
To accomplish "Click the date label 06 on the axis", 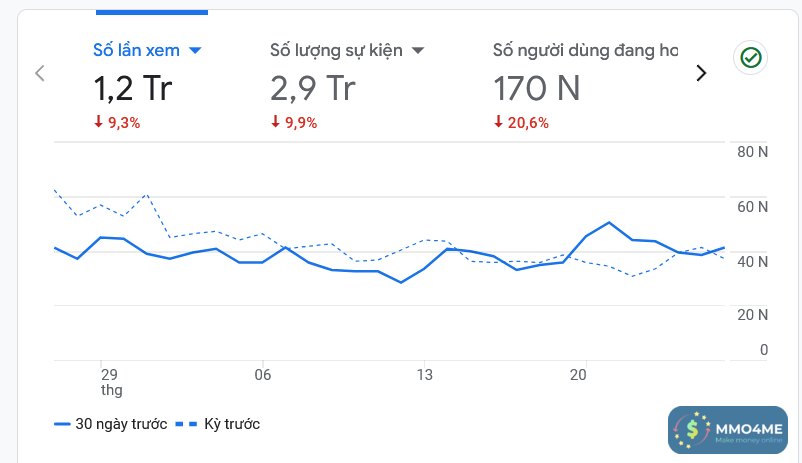I will [x=262, y=375].
